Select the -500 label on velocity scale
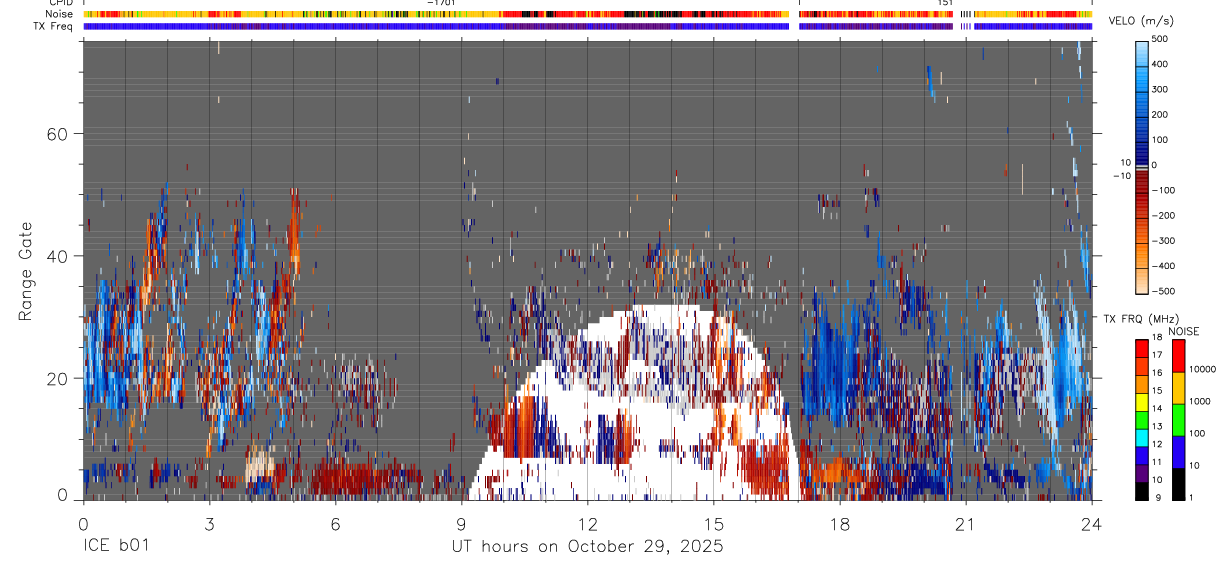 (1164, 291)
